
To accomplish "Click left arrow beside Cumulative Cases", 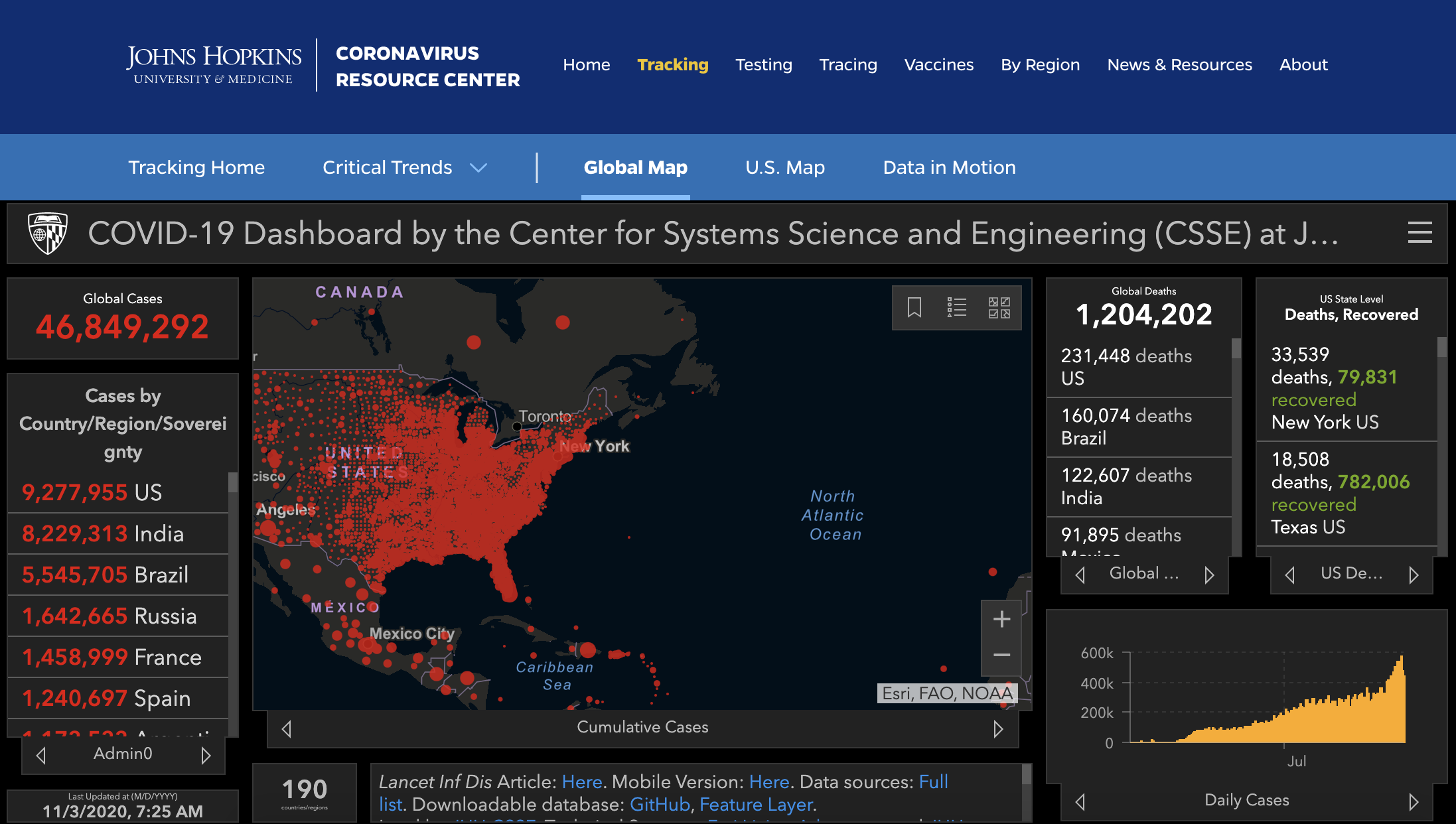I will pos(287,729).
